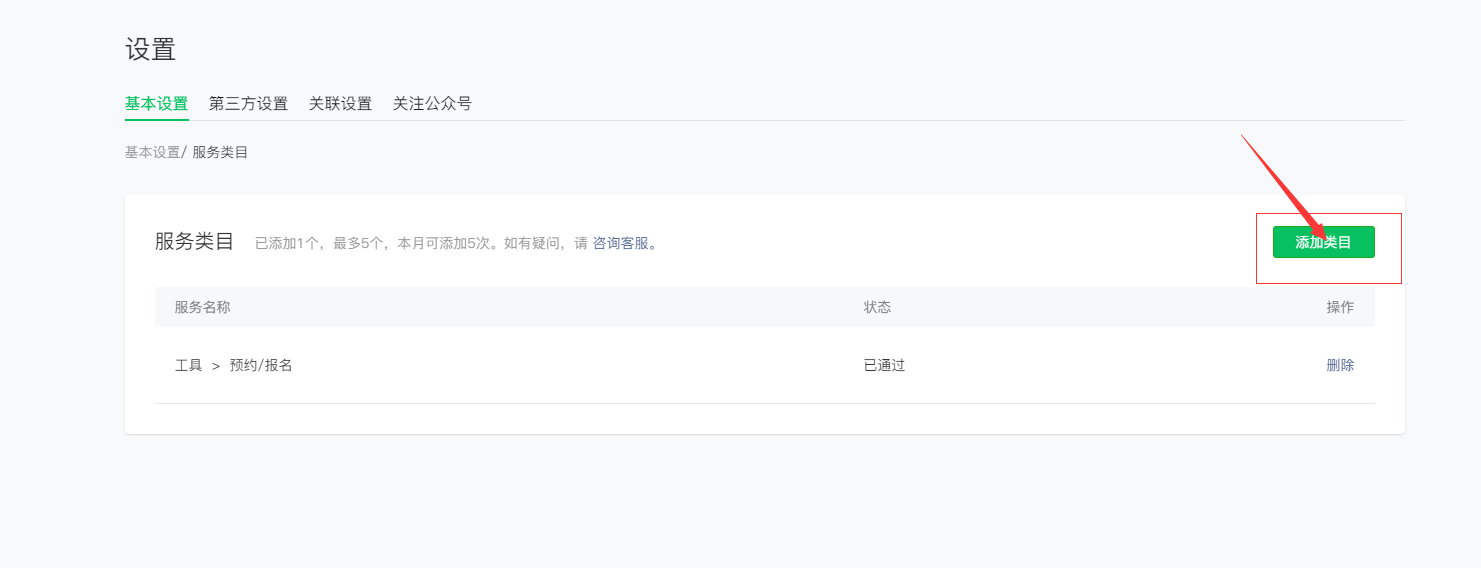Click the 已添加1个 quota hint text
The width and height of the screenshot is (1481, 568).
coord(288,243)
